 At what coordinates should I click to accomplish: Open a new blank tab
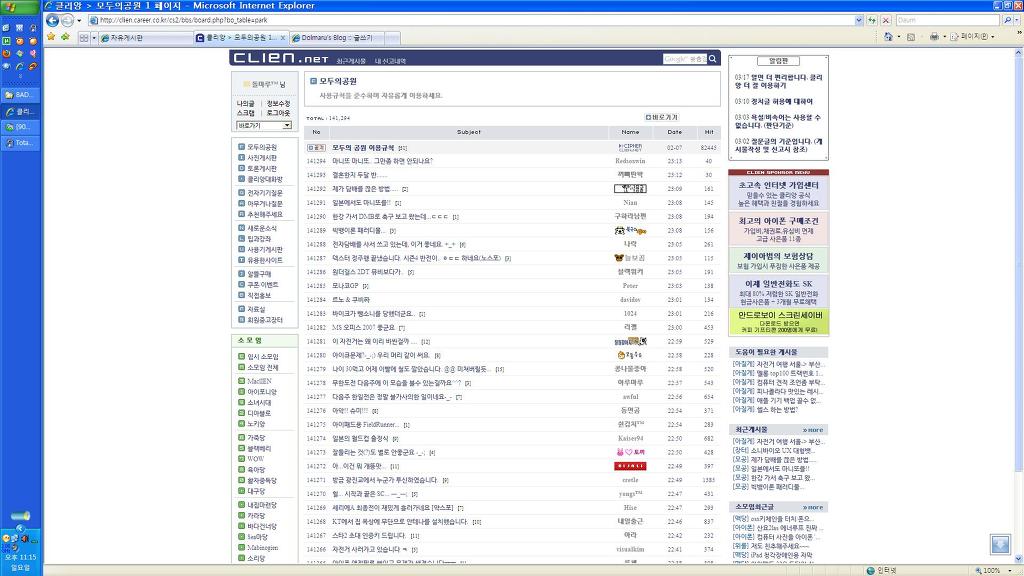pos(392,38)
